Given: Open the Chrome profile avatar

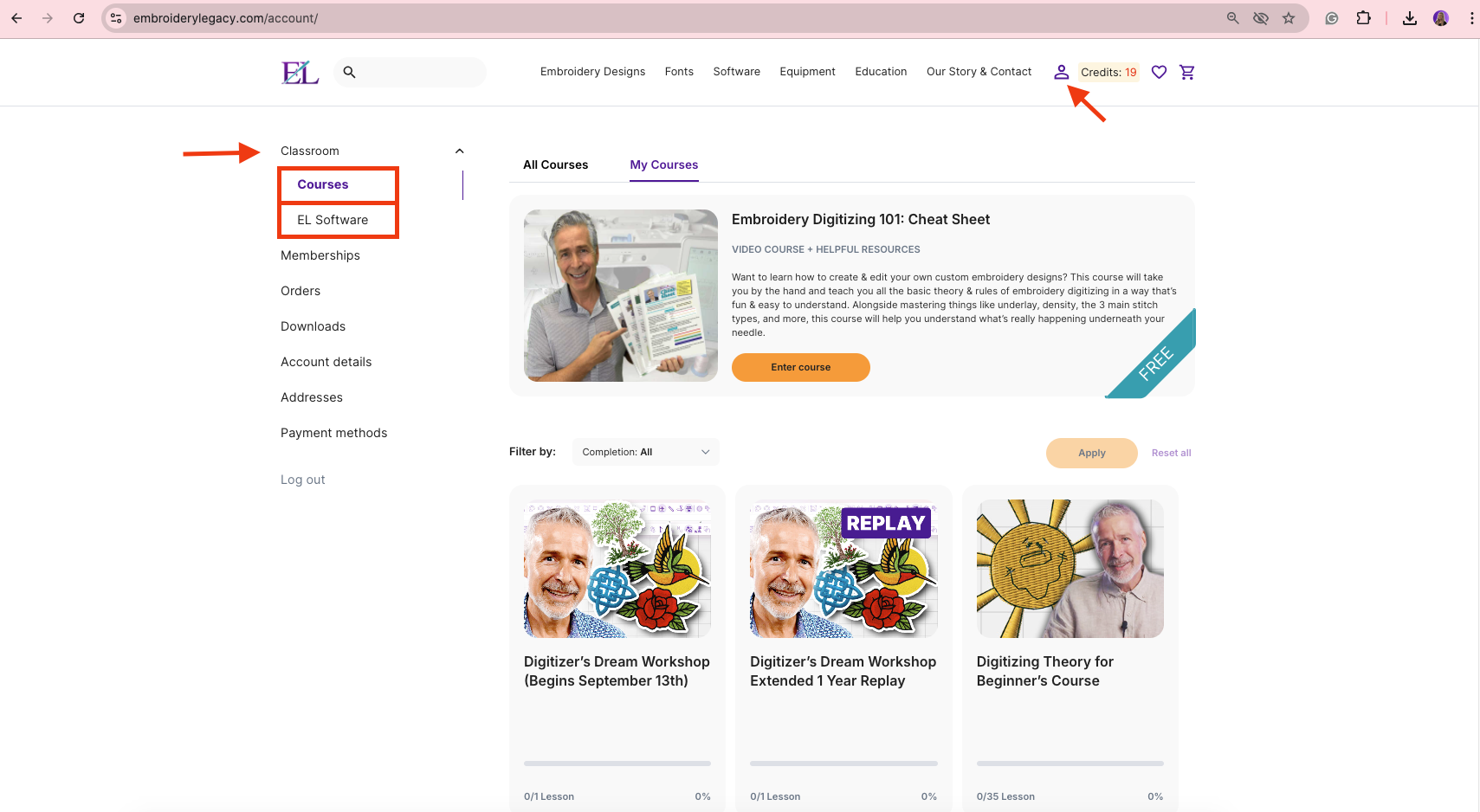Looking at the screenshot, I should [1441, 18].
